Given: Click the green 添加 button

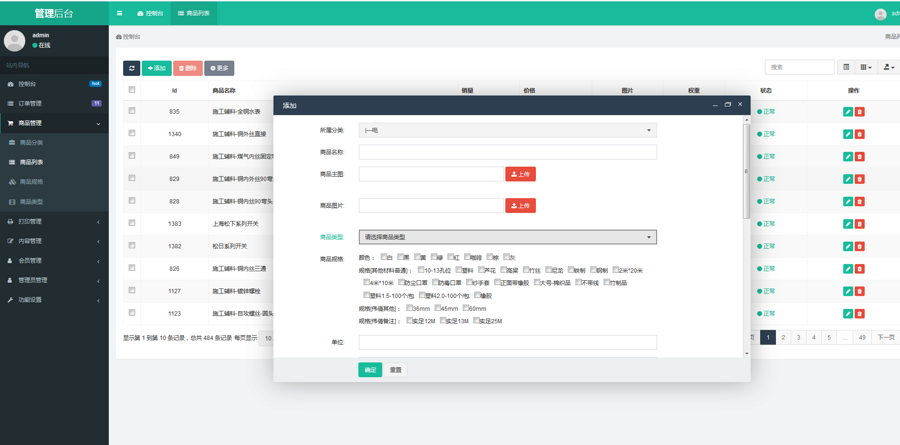Looking at the screenshot, I should (x=157, y=68).
